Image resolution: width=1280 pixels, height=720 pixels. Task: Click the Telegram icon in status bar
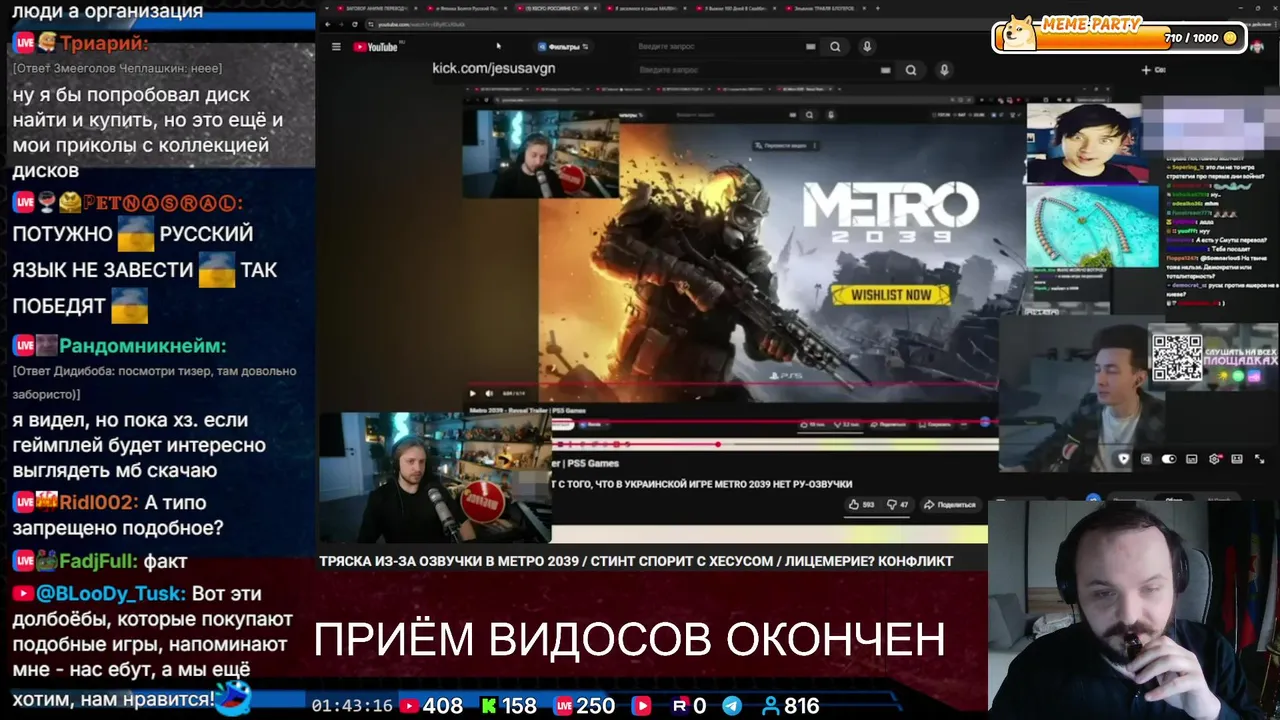[x=732, y=706]
